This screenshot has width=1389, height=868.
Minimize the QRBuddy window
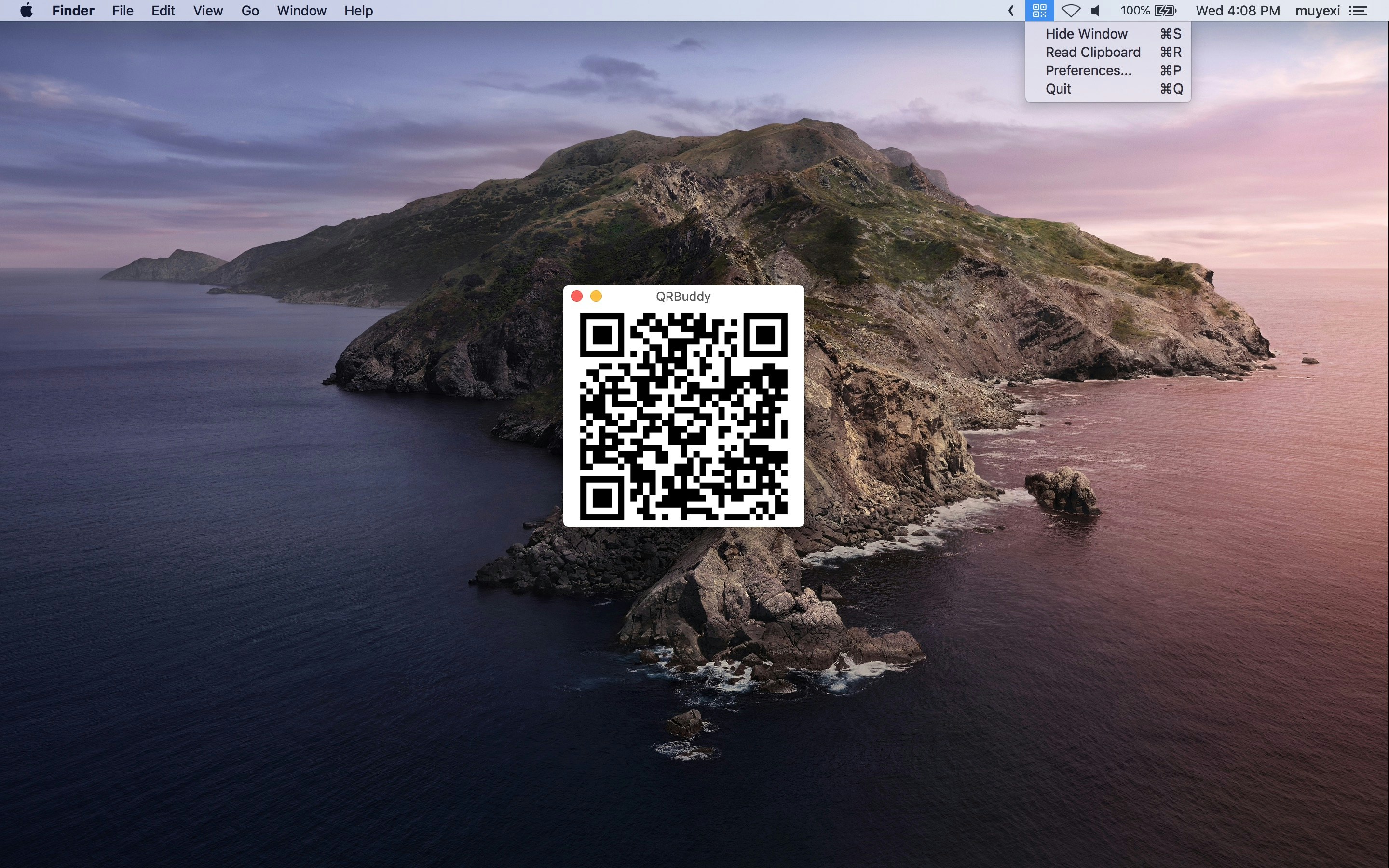coord(596,296)
